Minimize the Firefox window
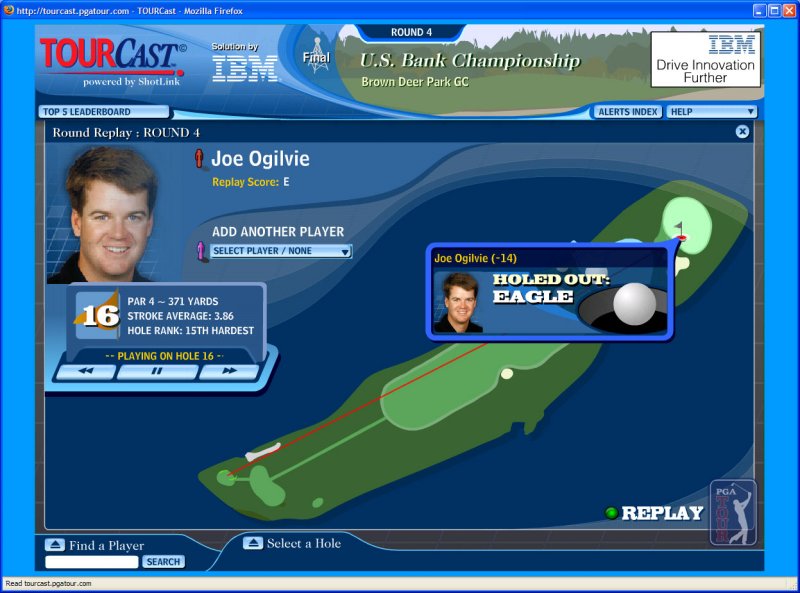 760,10
